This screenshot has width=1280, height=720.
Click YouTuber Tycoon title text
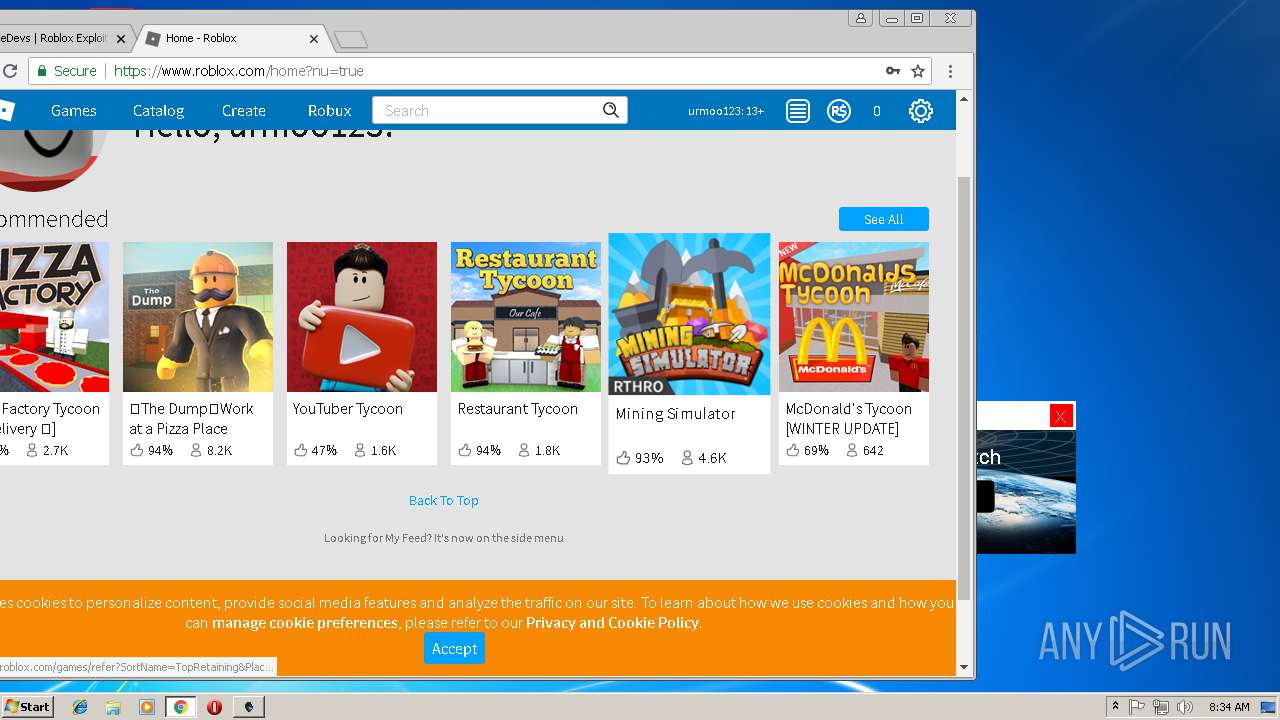point(348,408)
